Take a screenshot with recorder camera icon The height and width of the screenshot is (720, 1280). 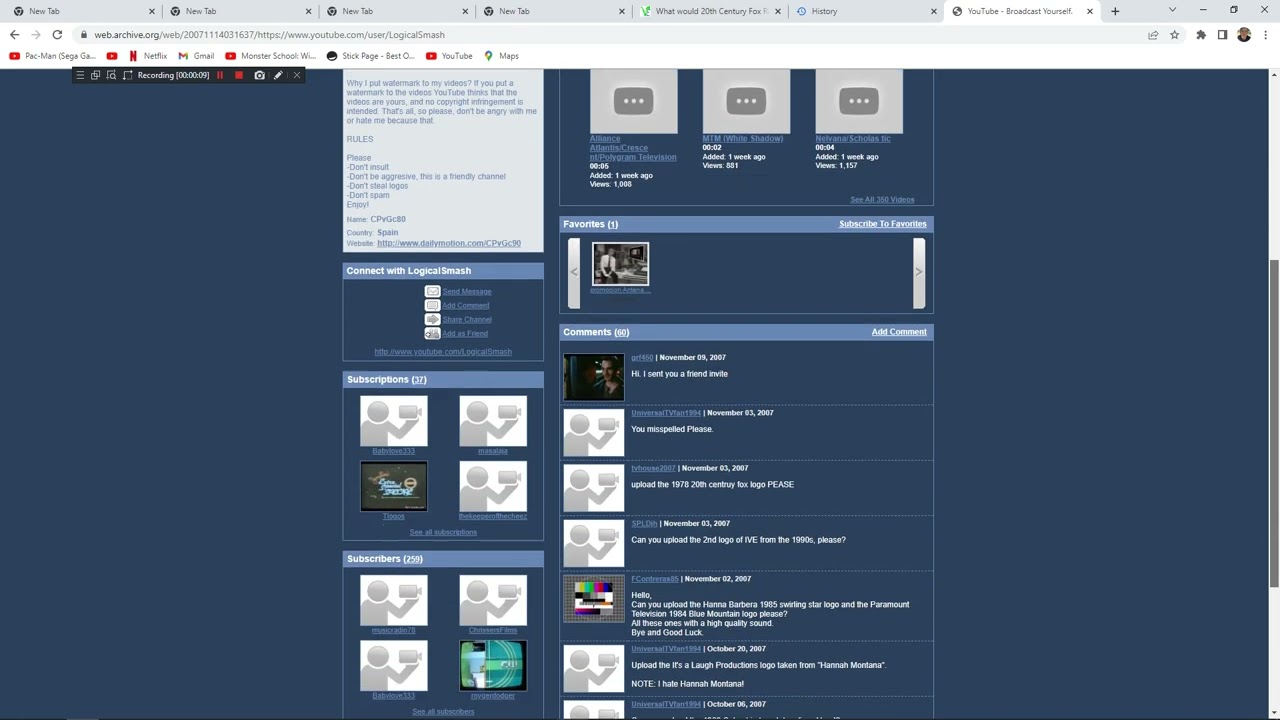(260, 75)
